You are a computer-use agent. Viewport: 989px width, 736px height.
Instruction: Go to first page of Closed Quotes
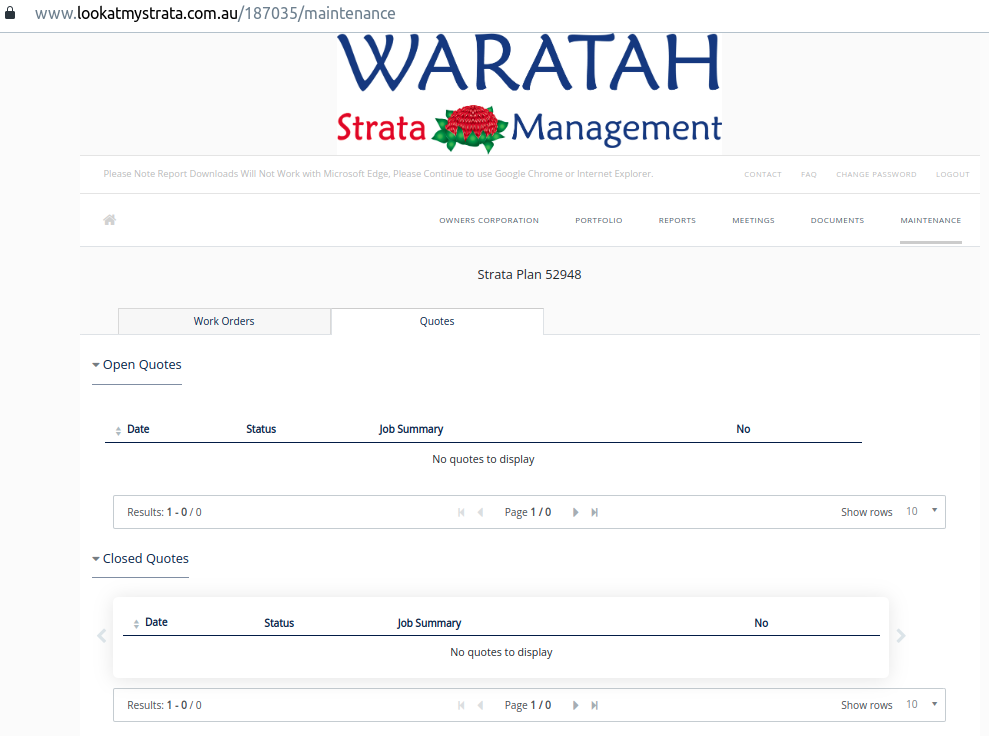[x=461, y=705]
